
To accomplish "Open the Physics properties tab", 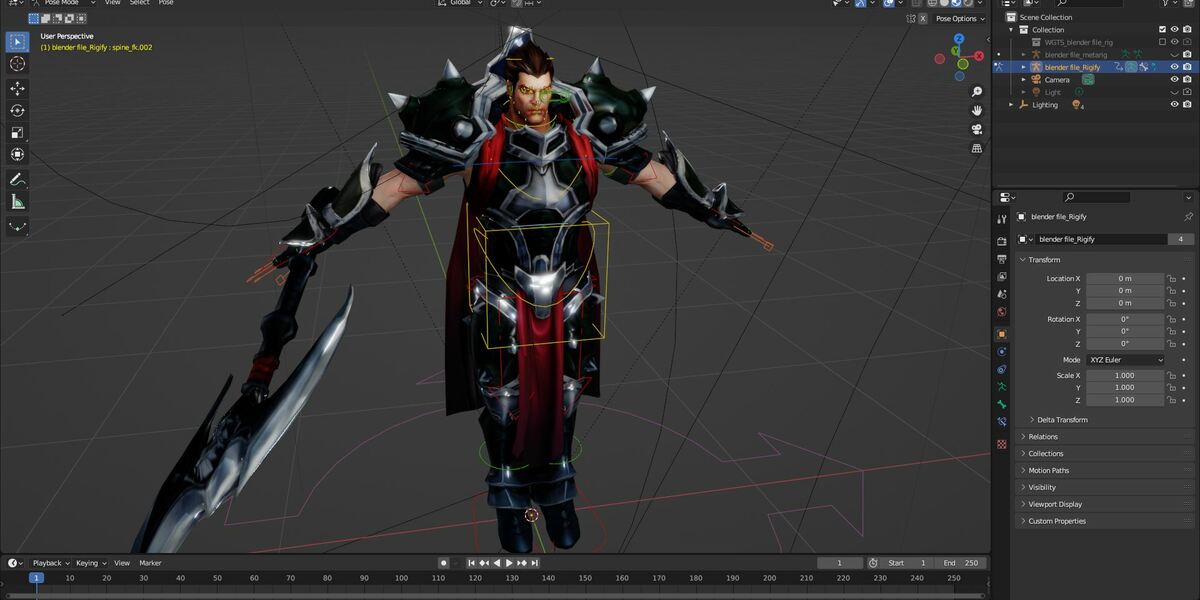I will (1001, 352).
